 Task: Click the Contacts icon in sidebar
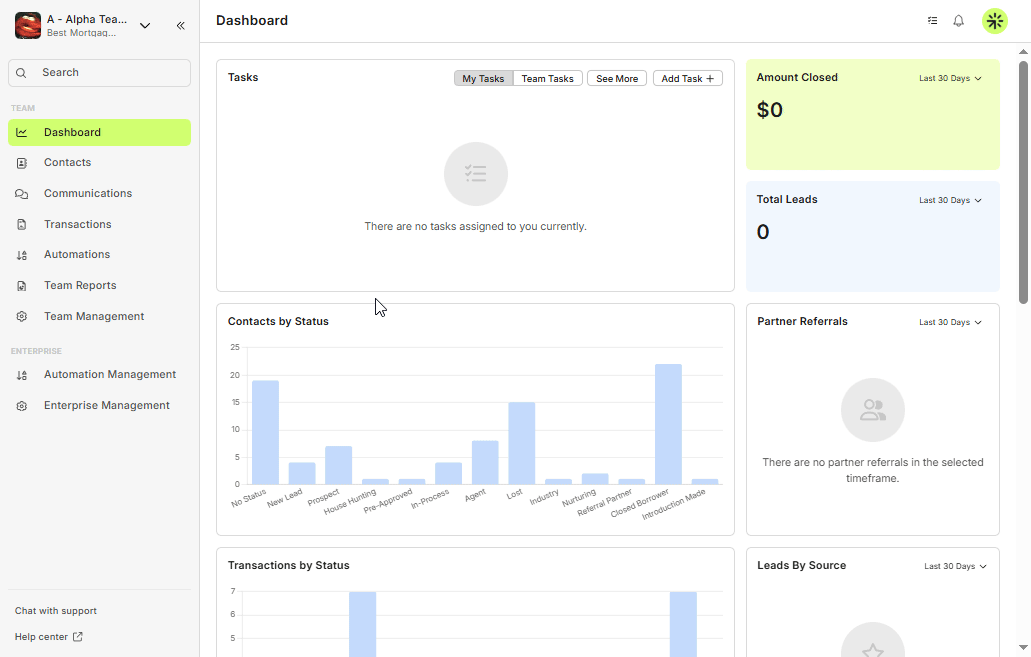[22, 163]
